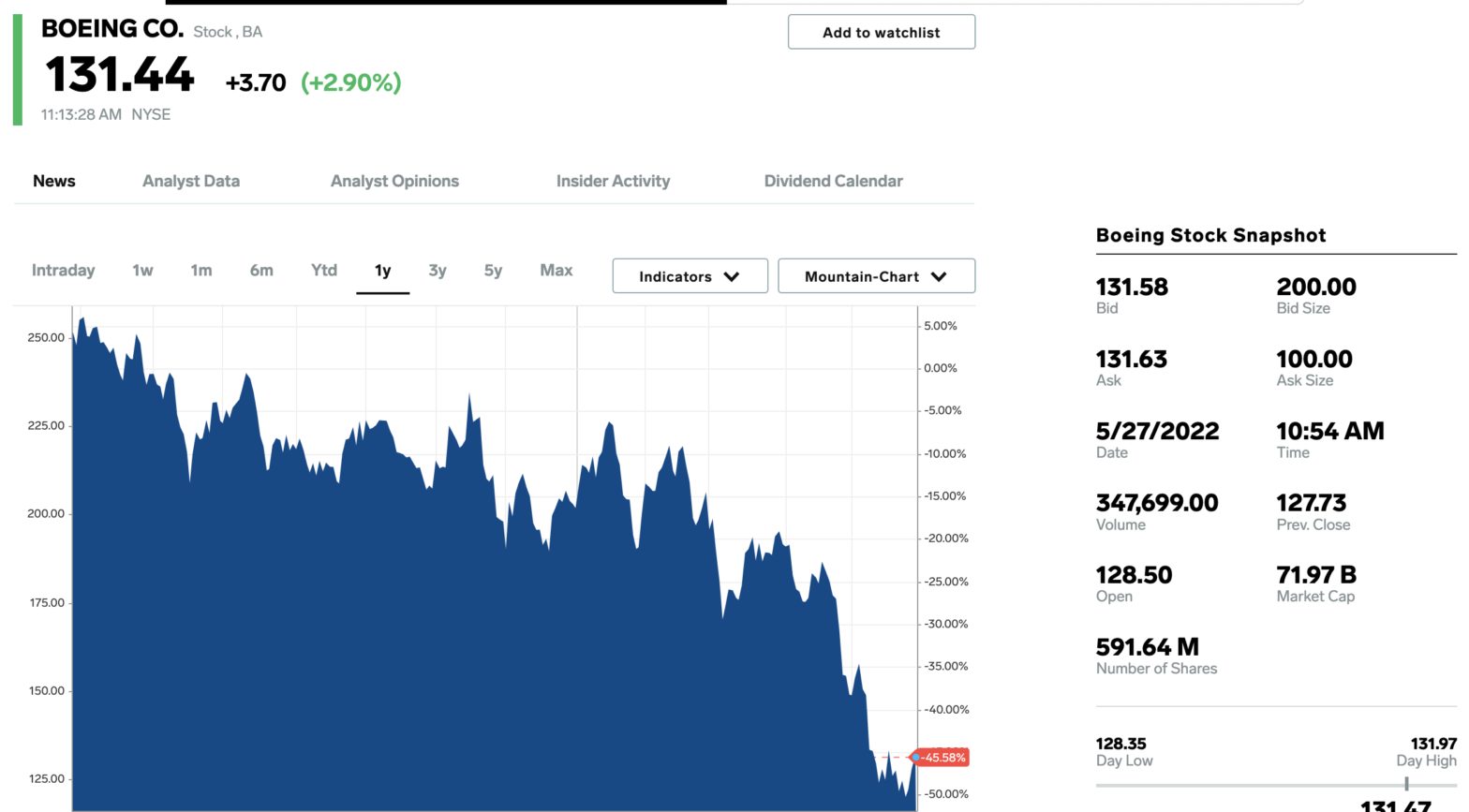This screenshot has width=1469, height=812.
Task: Click the NYSE exchange label
Action: (x=151, y=114)
